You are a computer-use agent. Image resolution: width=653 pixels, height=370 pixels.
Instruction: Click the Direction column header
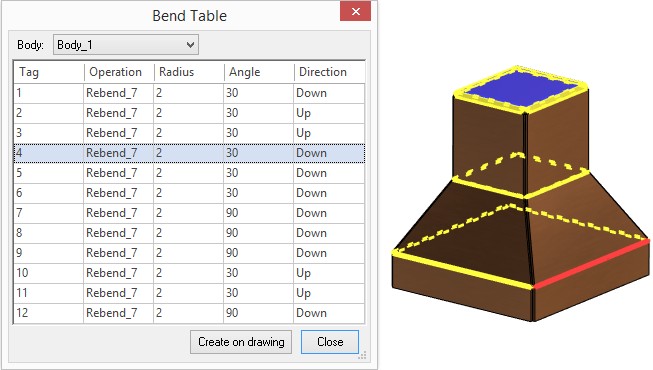tap(329, 72)
